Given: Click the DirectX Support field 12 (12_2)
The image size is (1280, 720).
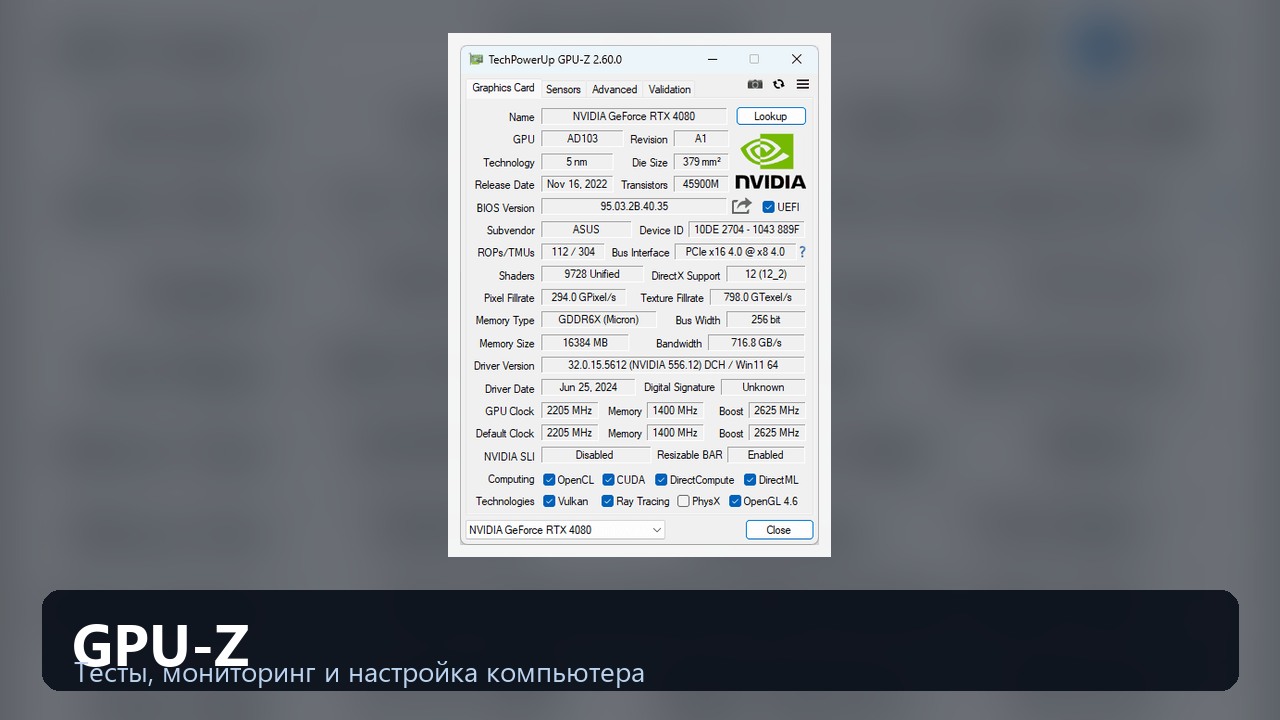Looking at the screenshot, I should (x=765, y=275).
